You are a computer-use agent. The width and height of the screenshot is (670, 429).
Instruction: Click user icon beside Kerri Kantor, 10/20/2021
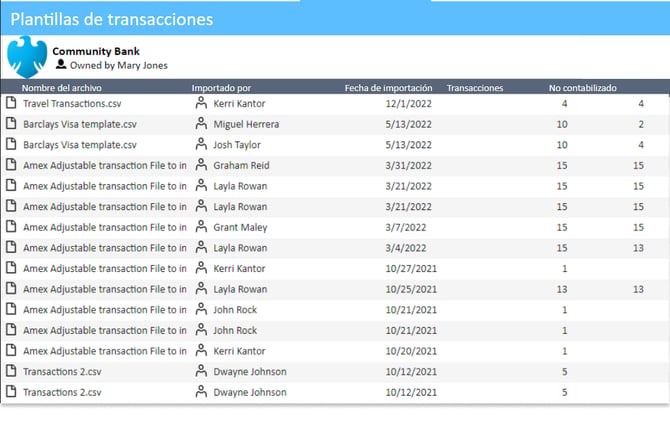pos(201,350)
